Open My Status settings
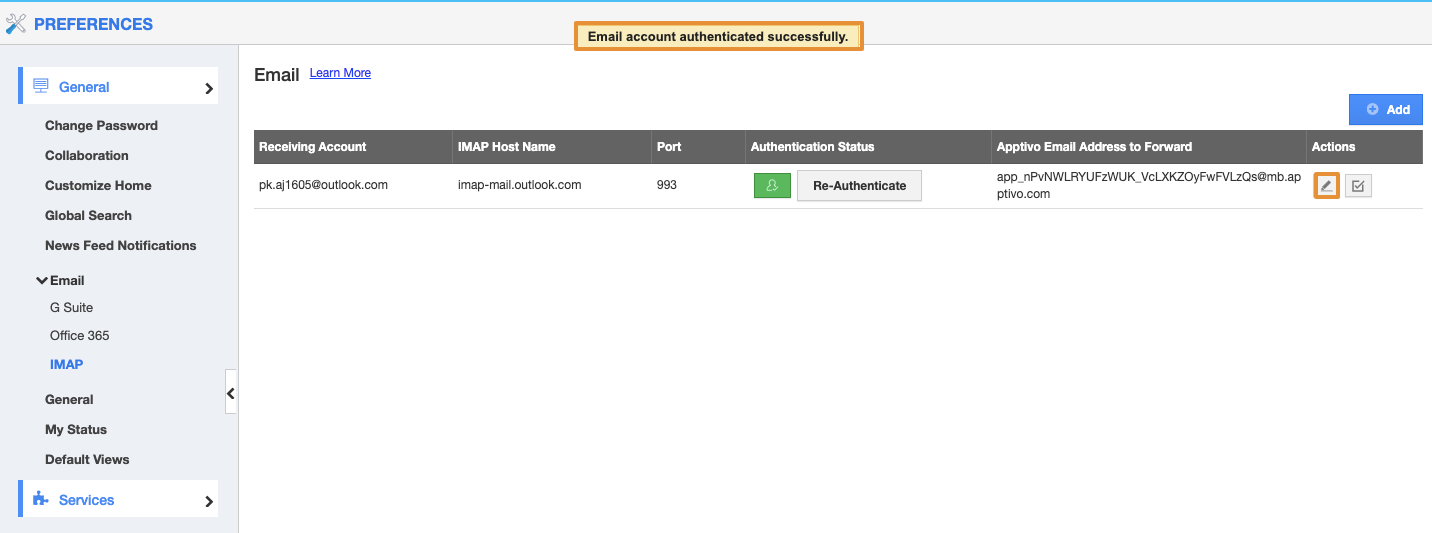Screen dimensions: 1432x533 tap(76, 429)
